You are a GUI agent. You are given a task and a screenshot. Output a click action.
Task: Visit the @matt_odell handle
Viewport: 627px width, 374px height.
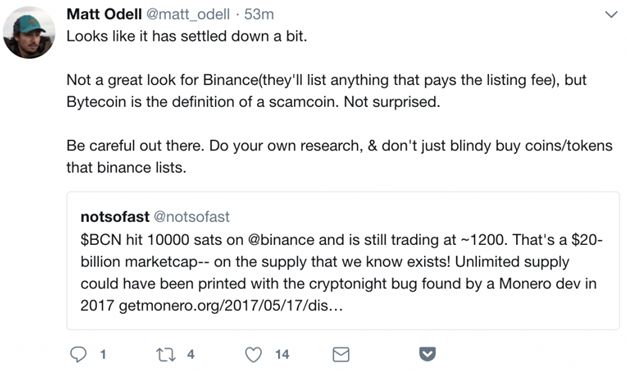(188, 14)
